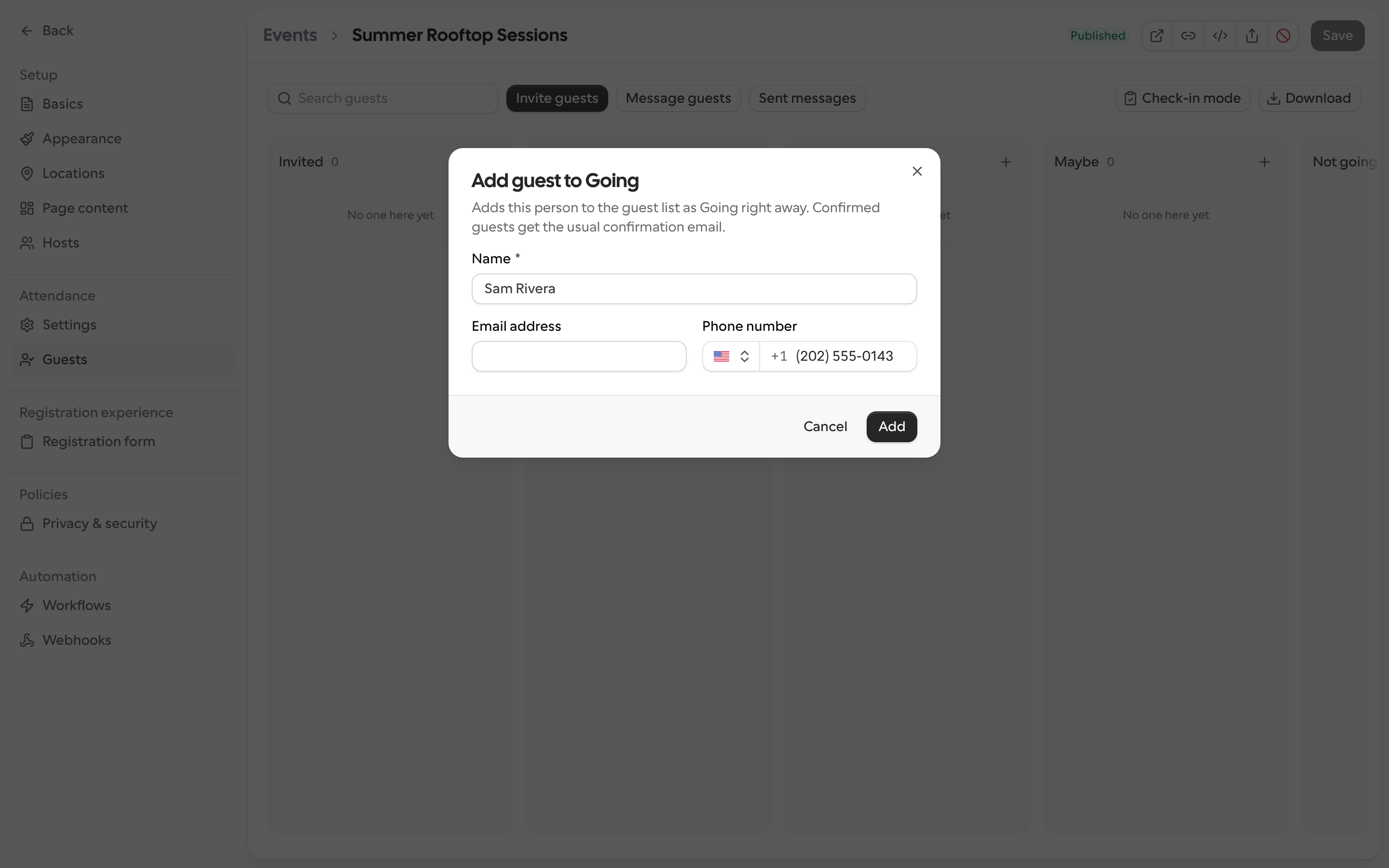The height and width of the screenshot is (868, 1389).
Task: Click the phone number input
Action: point(838,356)
